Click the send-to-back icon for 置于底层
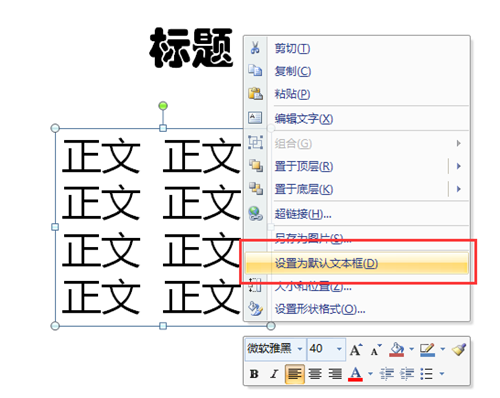500x398 pixels. 256,189
